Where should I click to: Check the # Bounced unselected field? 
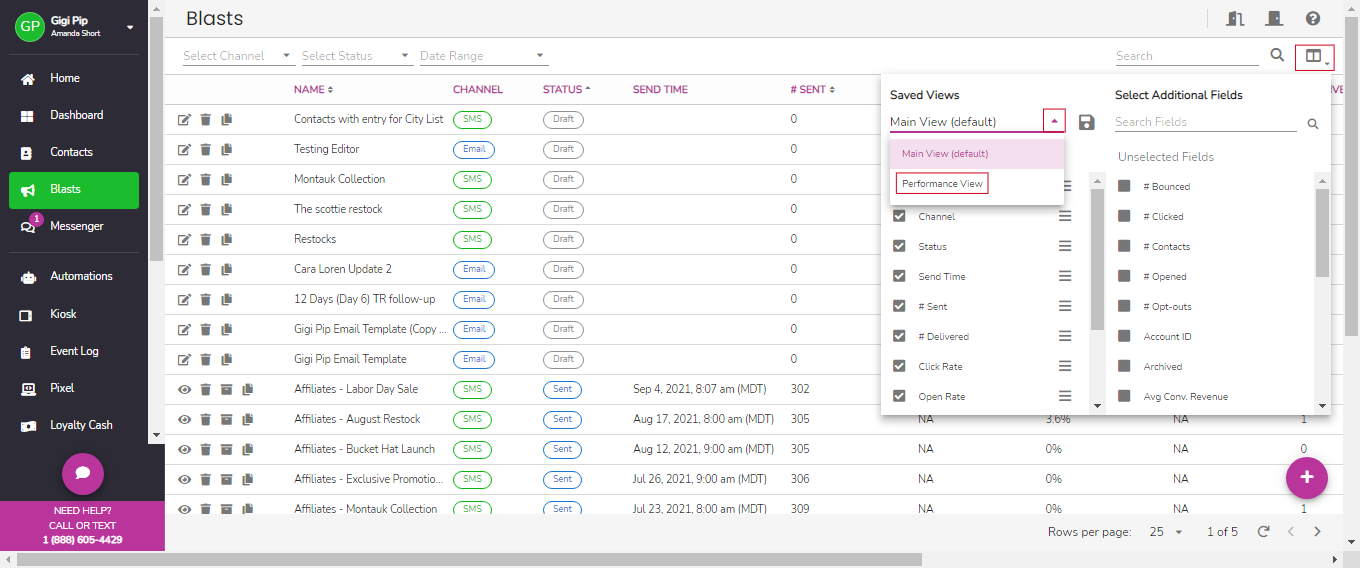point(1124,186)
